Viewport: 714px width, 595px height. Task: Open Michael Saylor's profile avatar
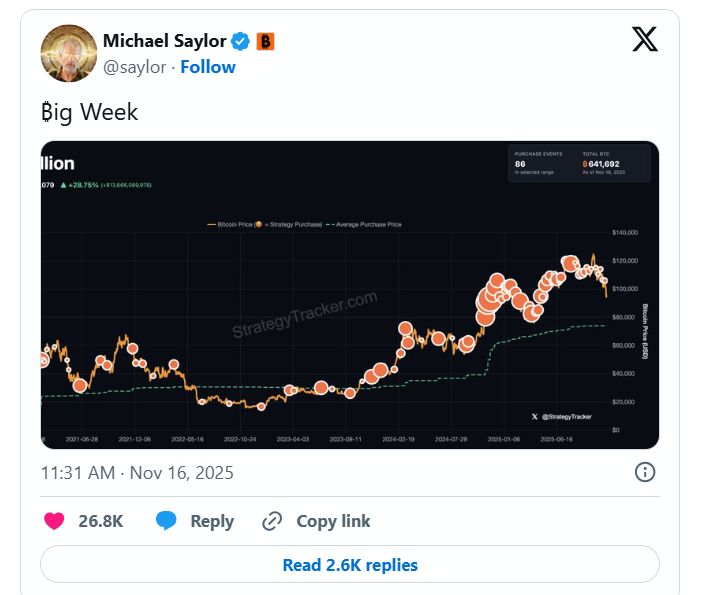68,53
